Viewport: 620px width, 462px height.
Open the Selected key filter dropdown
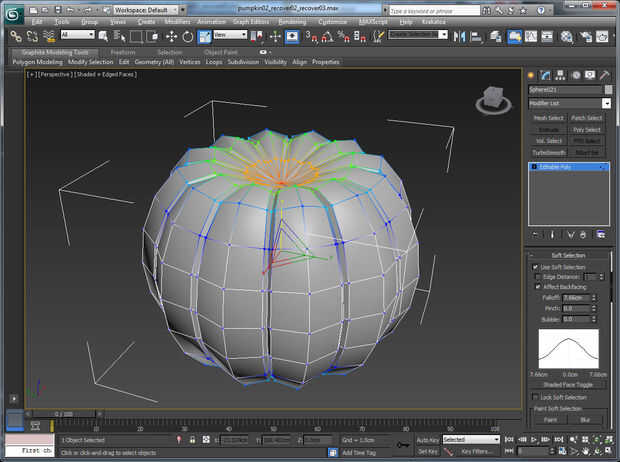tap(470, 439)
